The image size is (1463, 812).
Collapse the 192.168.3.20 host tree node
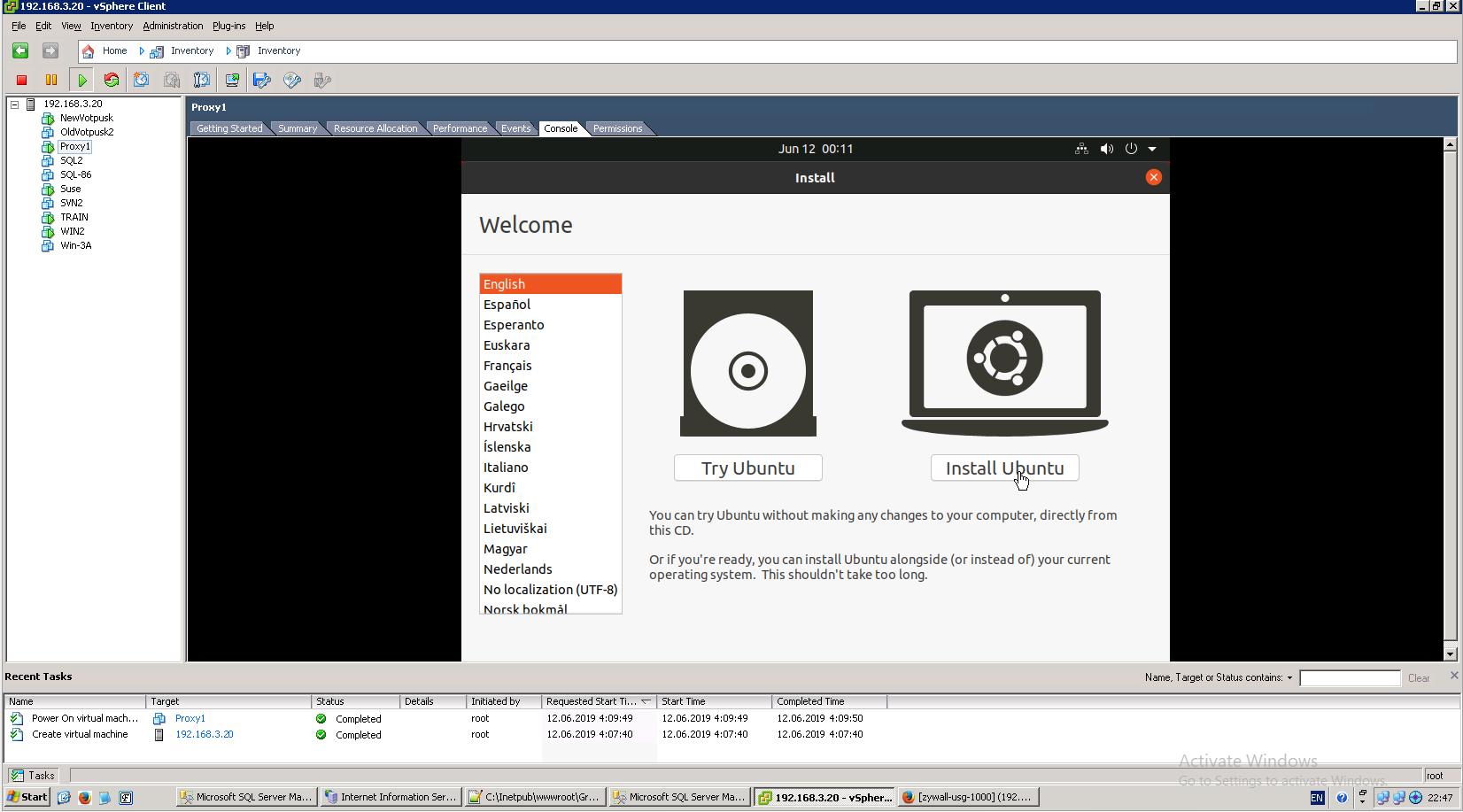coord(15,104)
